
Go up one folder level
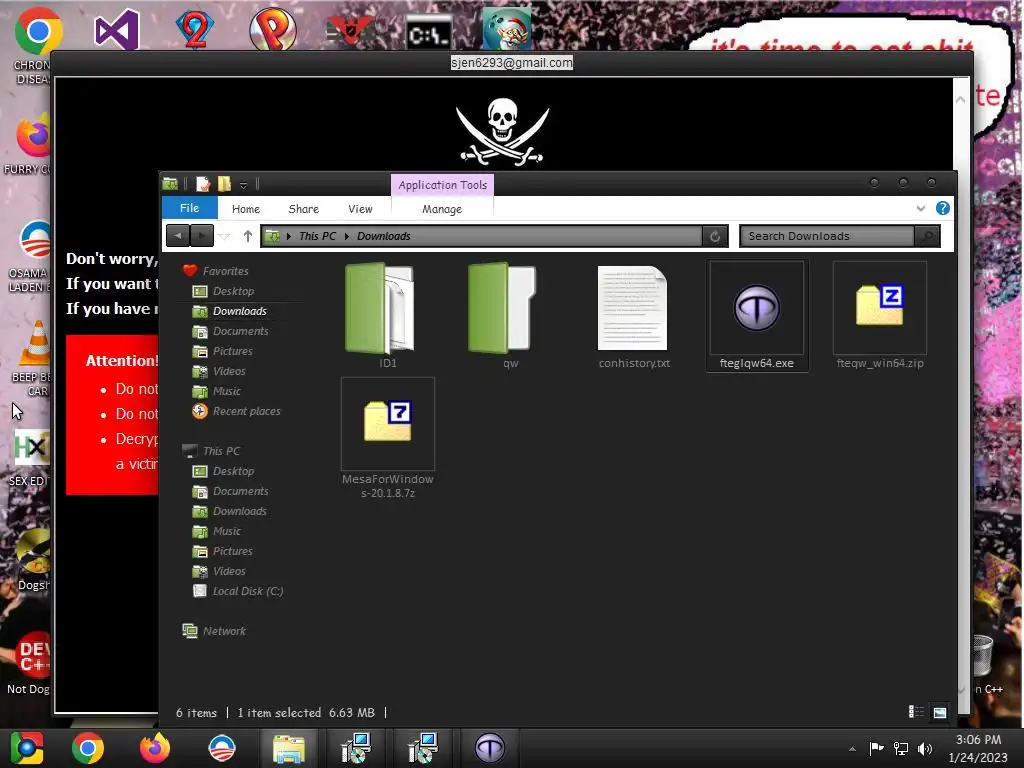[248, 236]
